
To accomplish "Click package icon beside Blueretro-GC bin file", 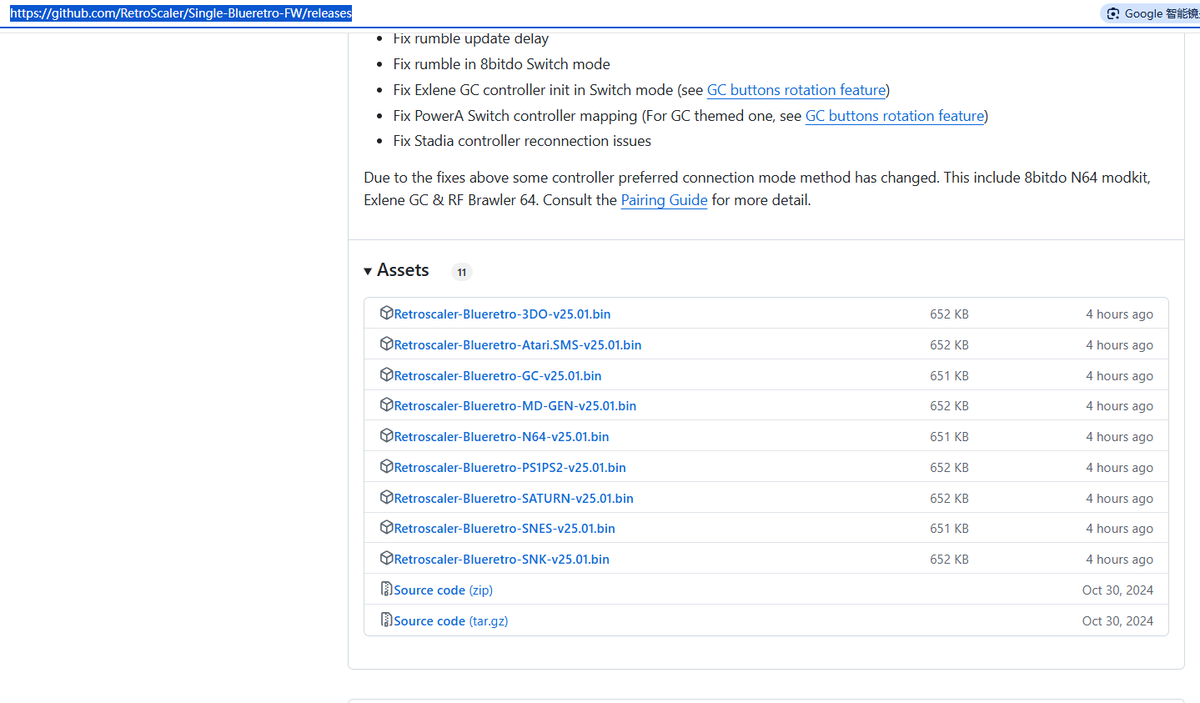I will point(386,375).
